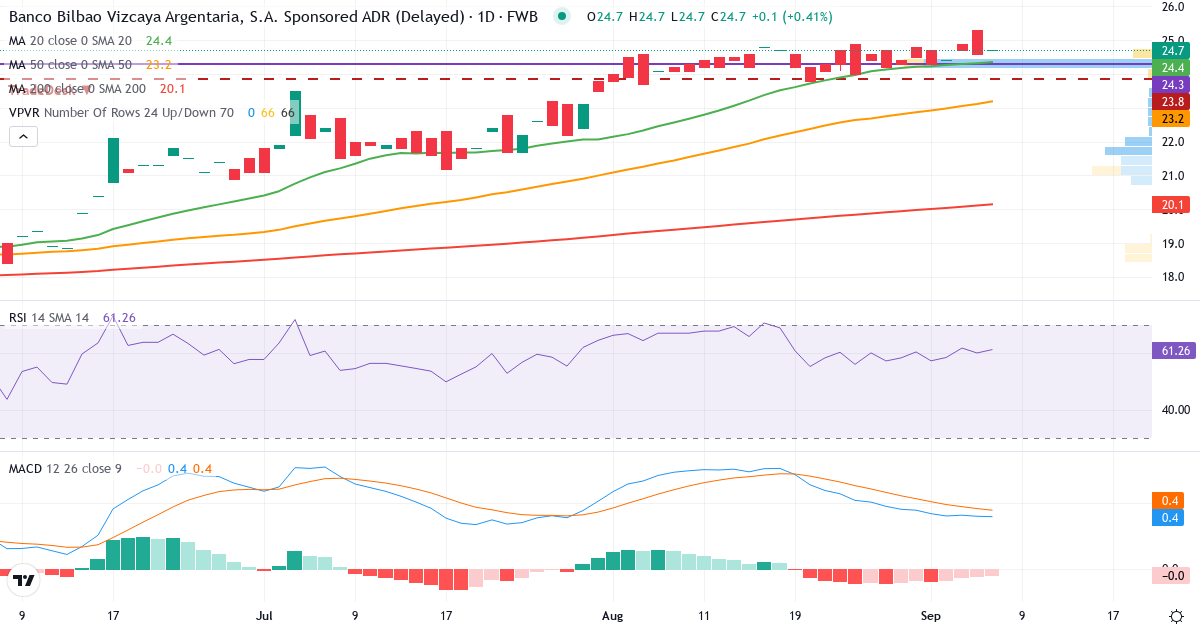Image resolution: width=1200 pixels, height=630 pixels.
Task: Click the 40.00 RSI scale label
Action: 1175,410
